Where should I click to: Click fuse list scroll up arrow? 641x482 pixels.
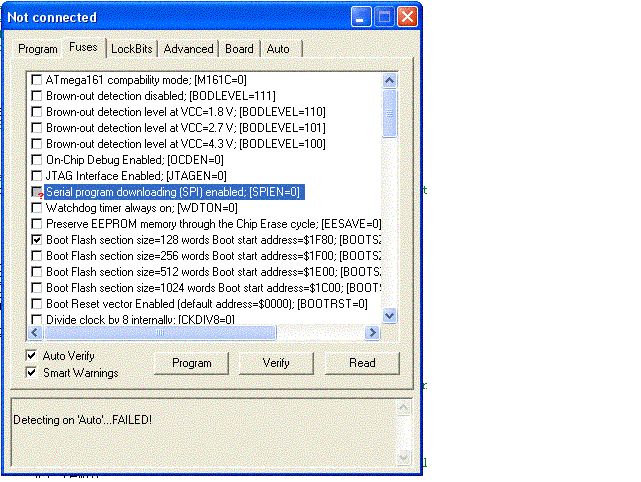(389, 81)
